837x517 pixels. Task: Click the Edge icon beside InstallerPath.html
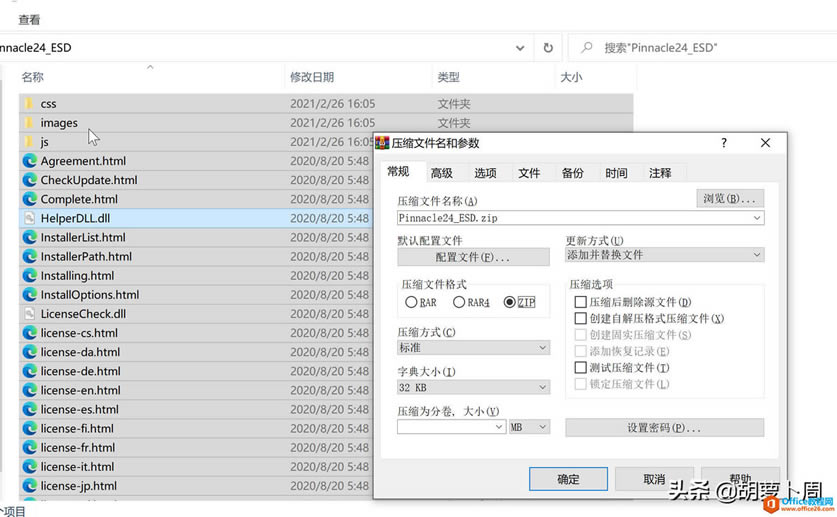coord(29,257)
